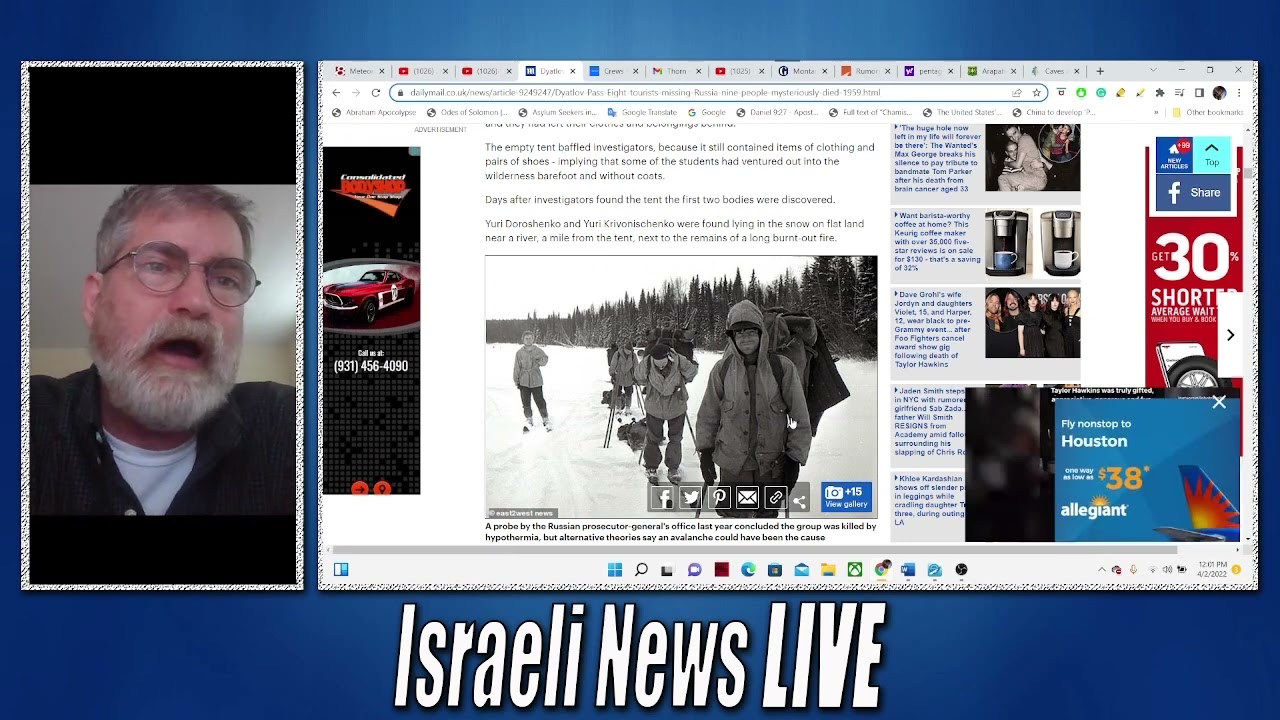Open the Chrome extensions puzzle icon
Image resolution: width=1280 pixels, height=720 pixels.
pos(1159,93)
